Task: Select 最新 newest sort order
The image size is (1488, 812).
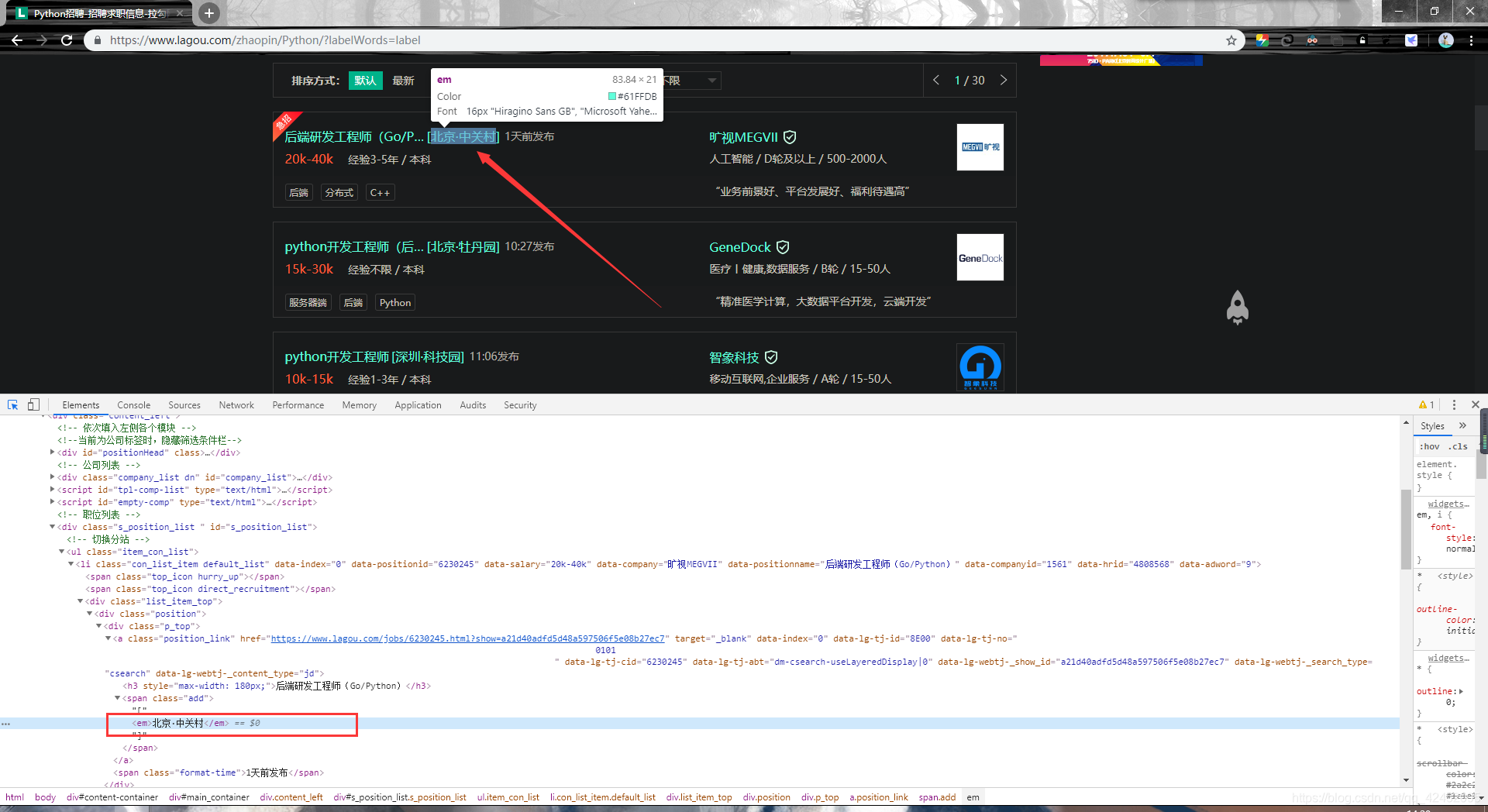Action: (x=403, y=81)
